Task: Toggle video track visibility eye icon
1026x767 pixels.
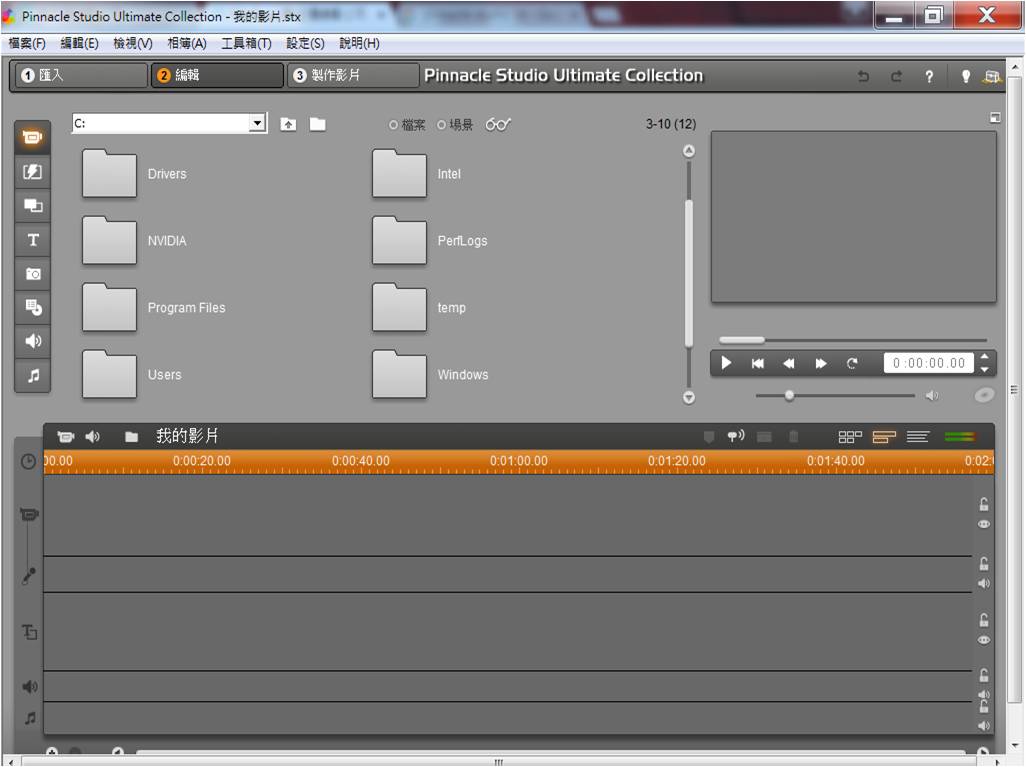Action: [x=984, y=524]
